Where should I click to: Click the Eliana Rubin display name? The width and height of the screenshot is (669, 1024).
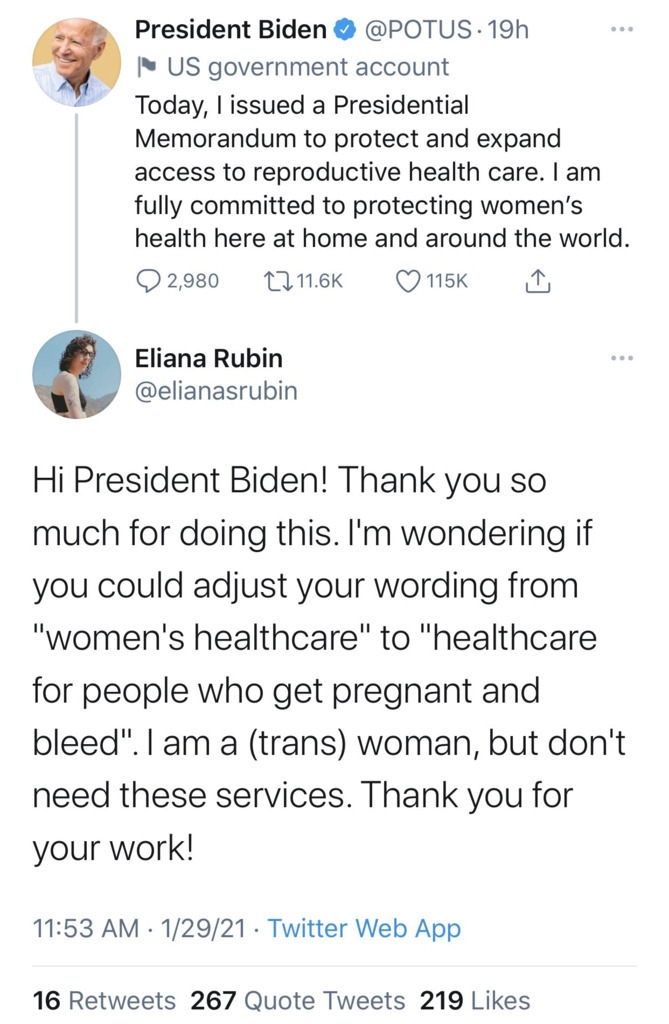pyautogui.click(x=209, y=358)
